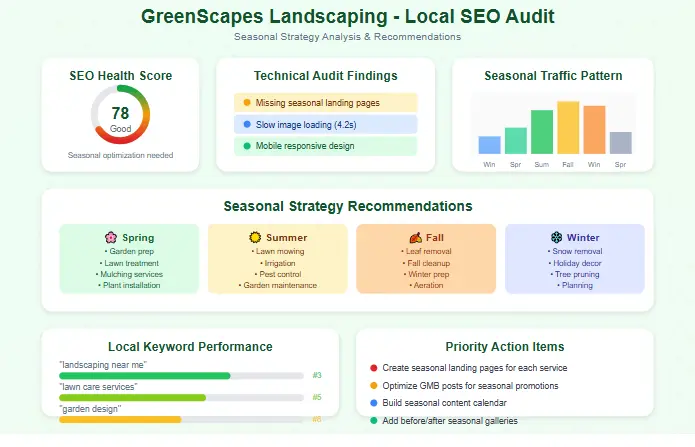
Task: Click green dot beside Mobile responsive design
Action: pos(247,146)
